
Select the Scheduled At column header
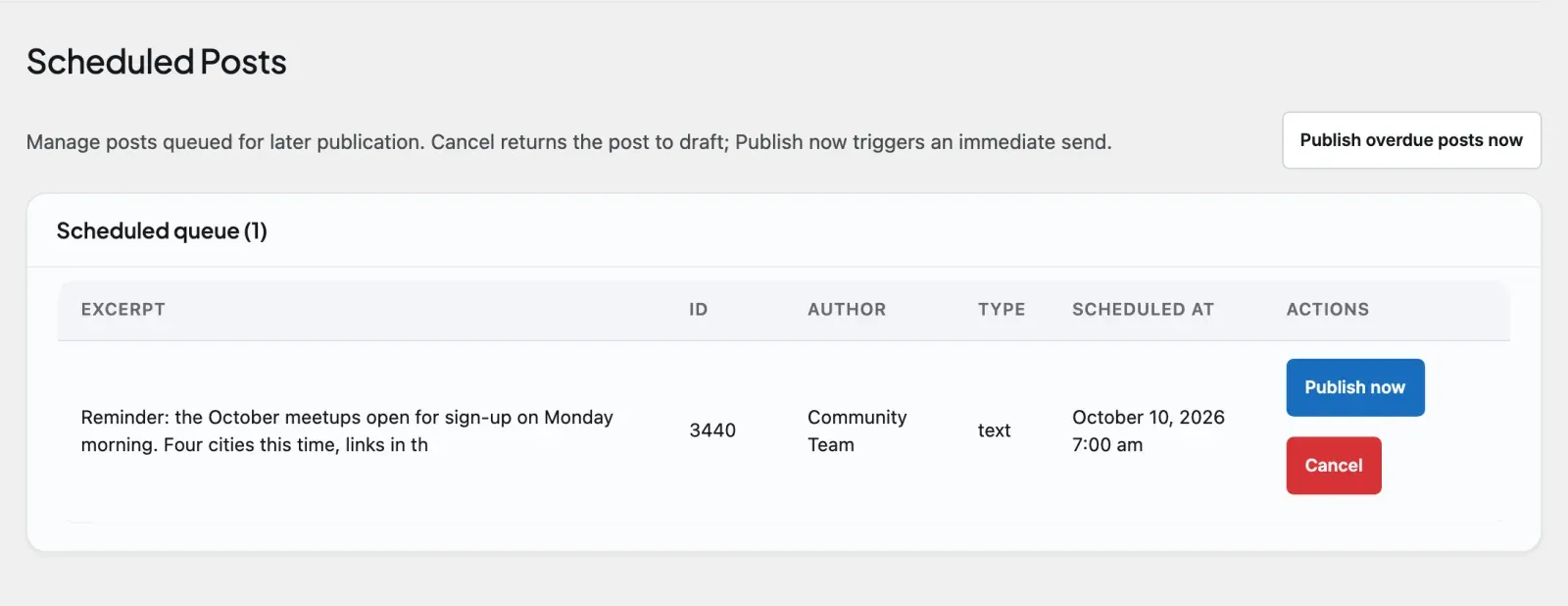coord(1143,310)
